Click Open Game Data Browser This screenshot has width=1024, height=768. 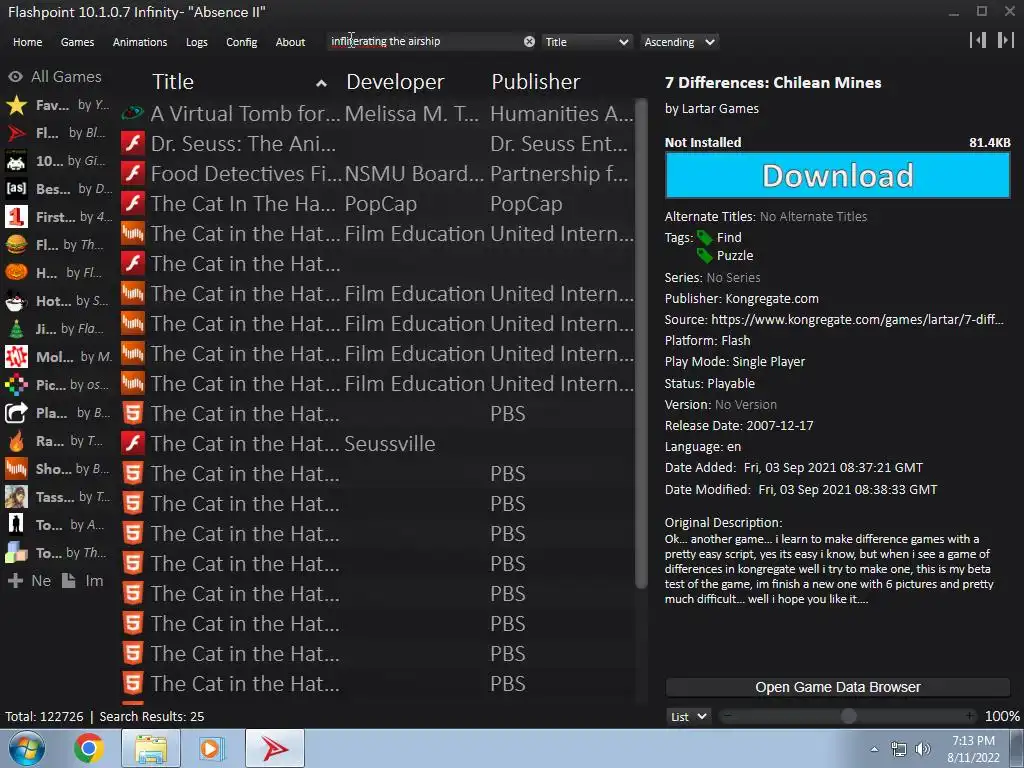838,687
